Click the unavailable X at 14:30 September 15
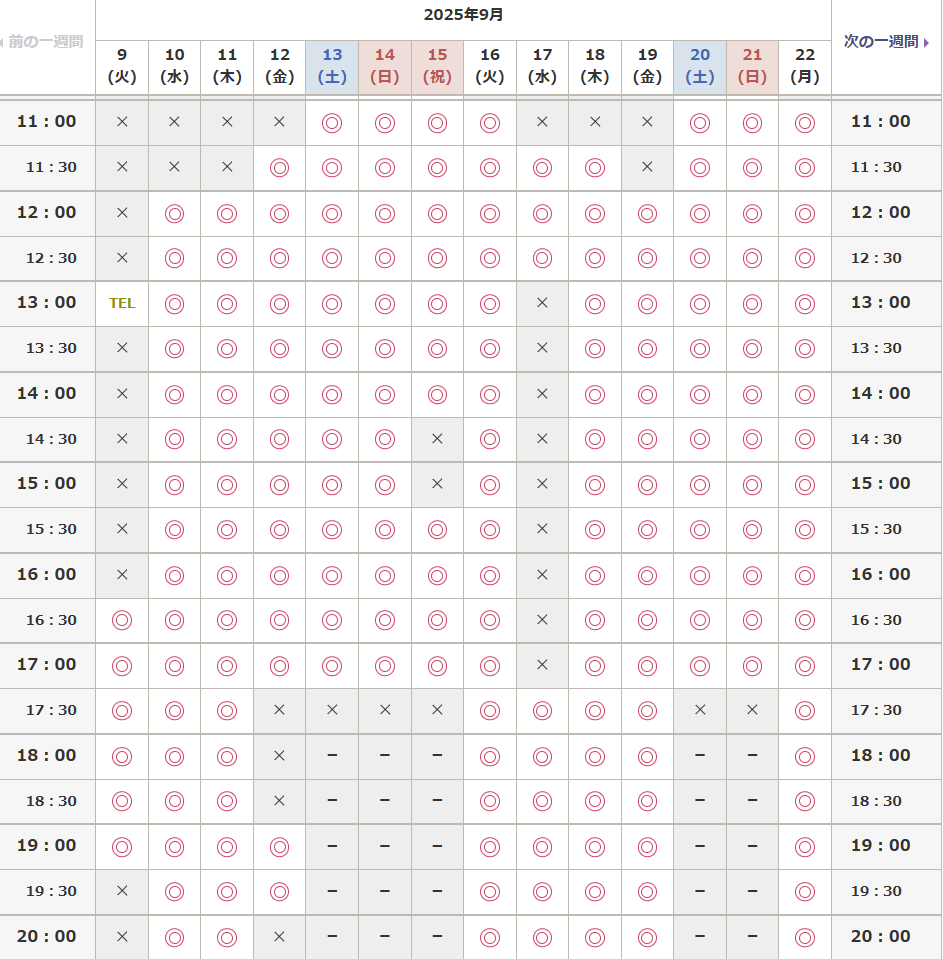Image resolution: width=943 pixels, height=959 pixels. 437,439
